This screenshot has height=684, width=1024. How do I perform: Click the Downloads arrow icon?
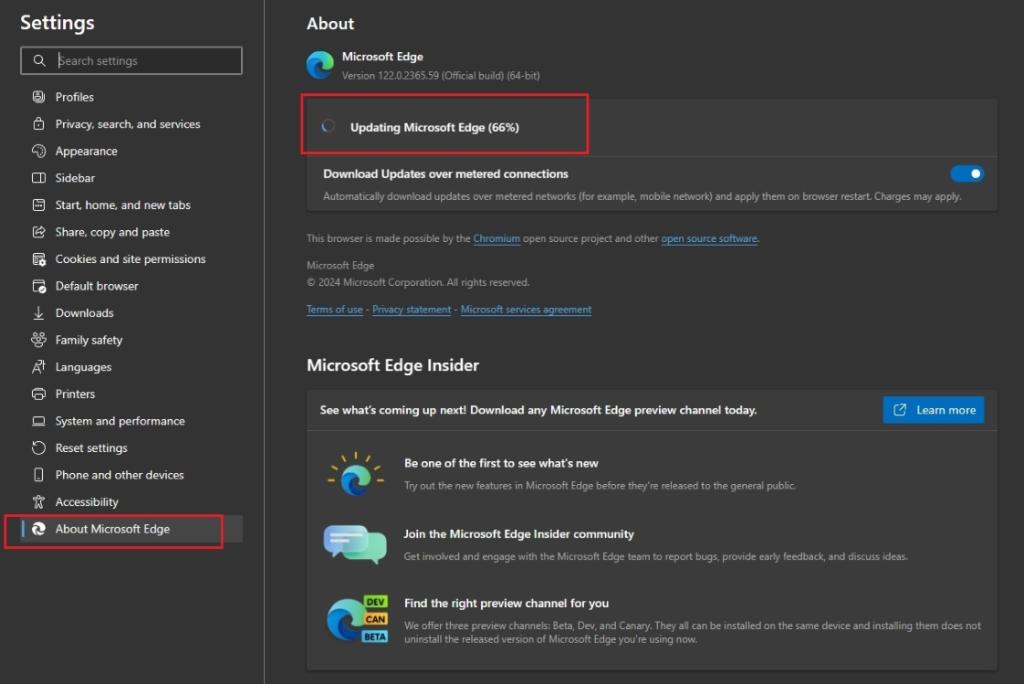(39, 313)
